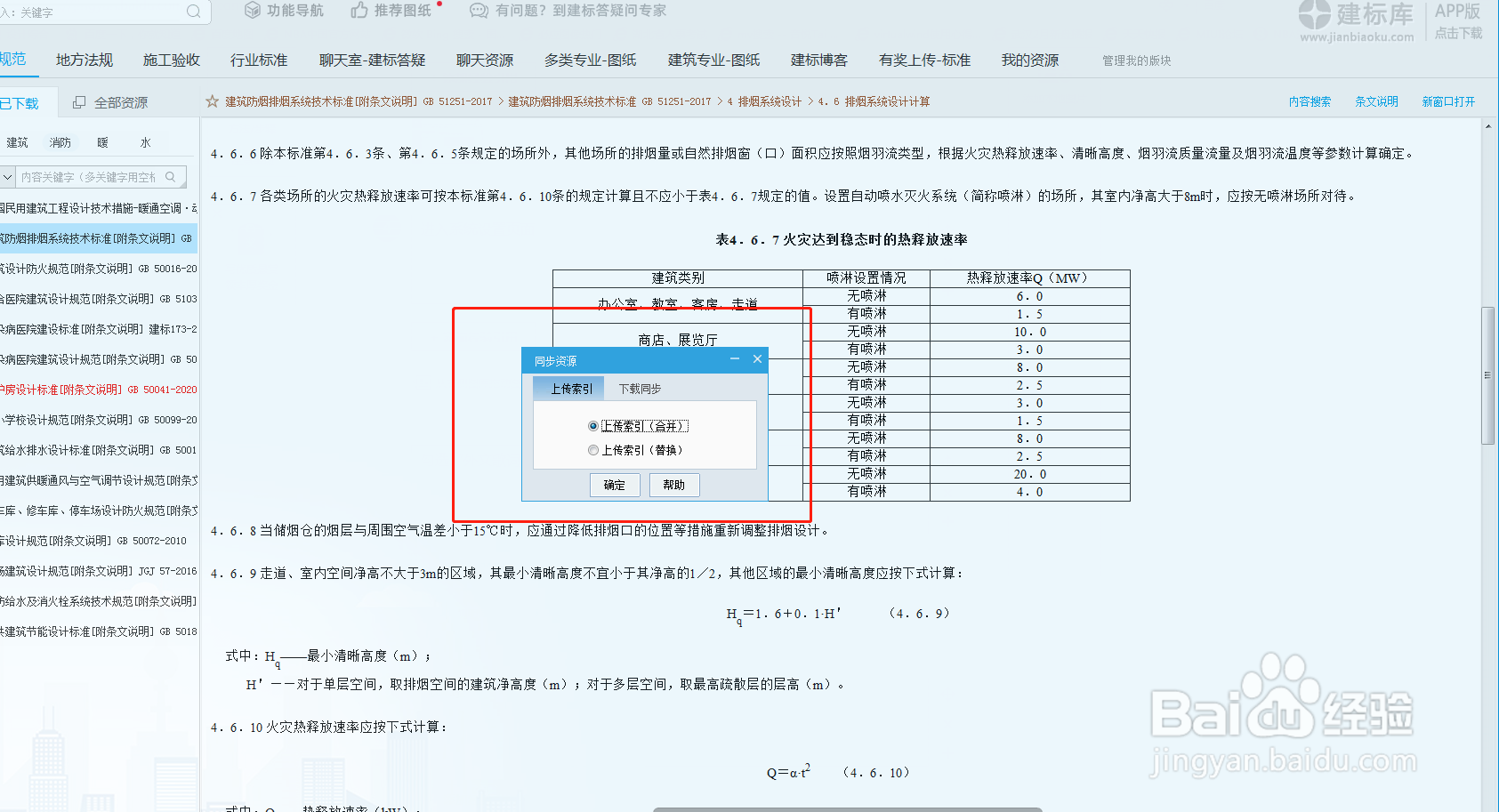Screen dimensions: 1499x812
Task: Click the search icon beside 内容关键字 field
Action: (x=170, y=176)
